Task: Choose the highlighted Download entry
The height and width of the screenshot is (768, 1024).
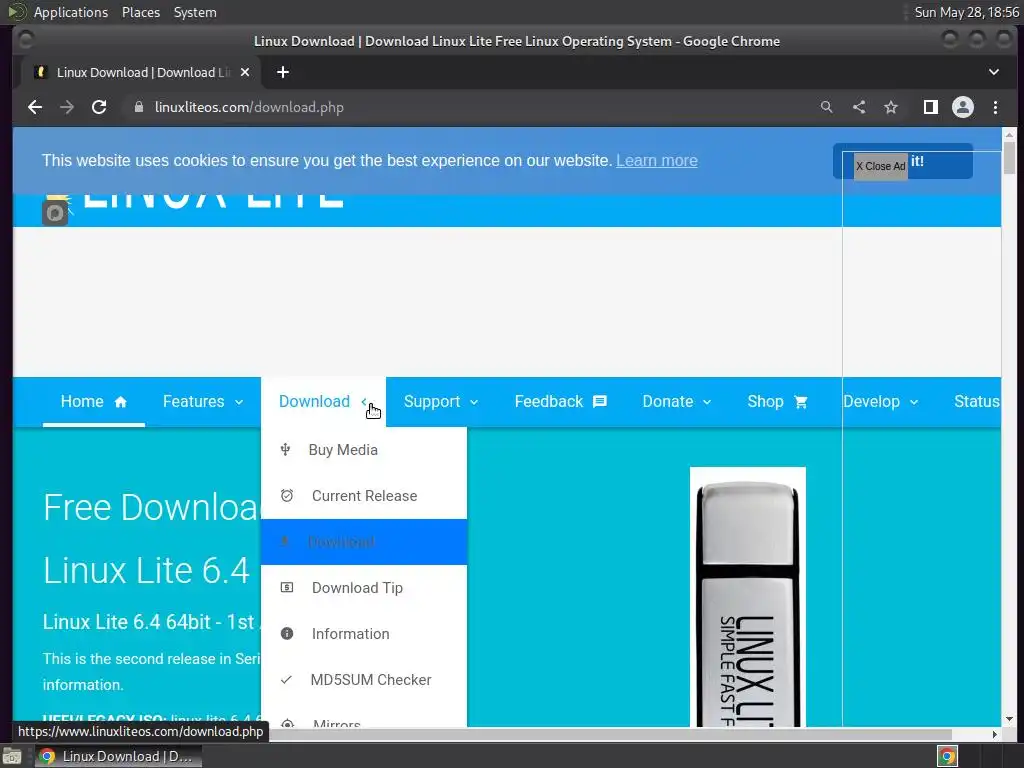Action: 364,542
